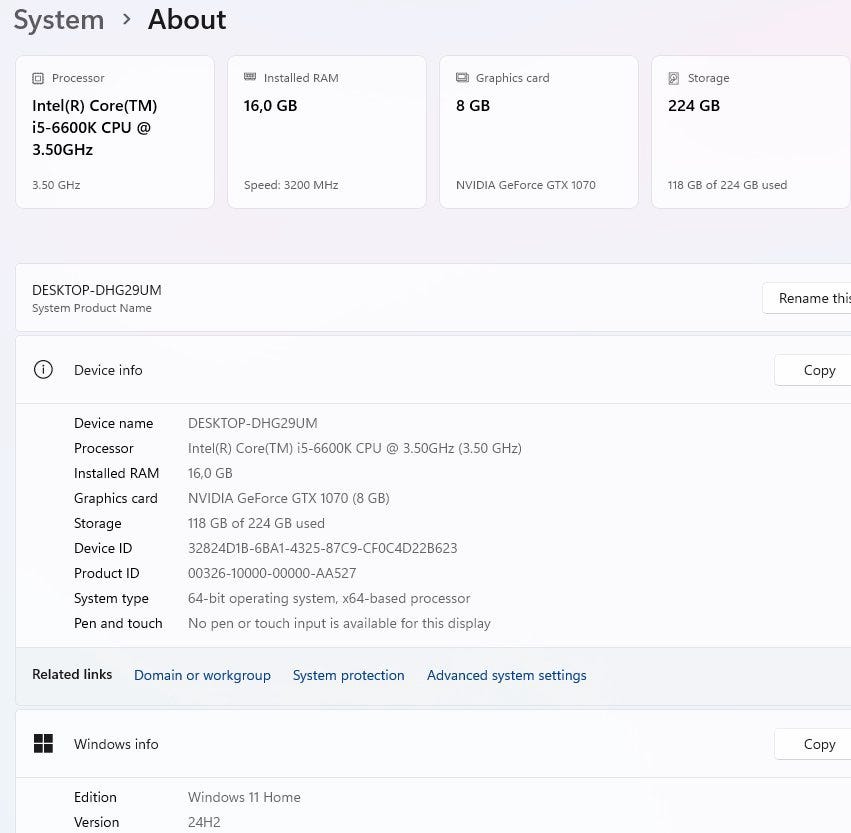Click Device name value DESKTOP-DHG29UM
This screenshot has height=833, width=851.
point(252,423)
